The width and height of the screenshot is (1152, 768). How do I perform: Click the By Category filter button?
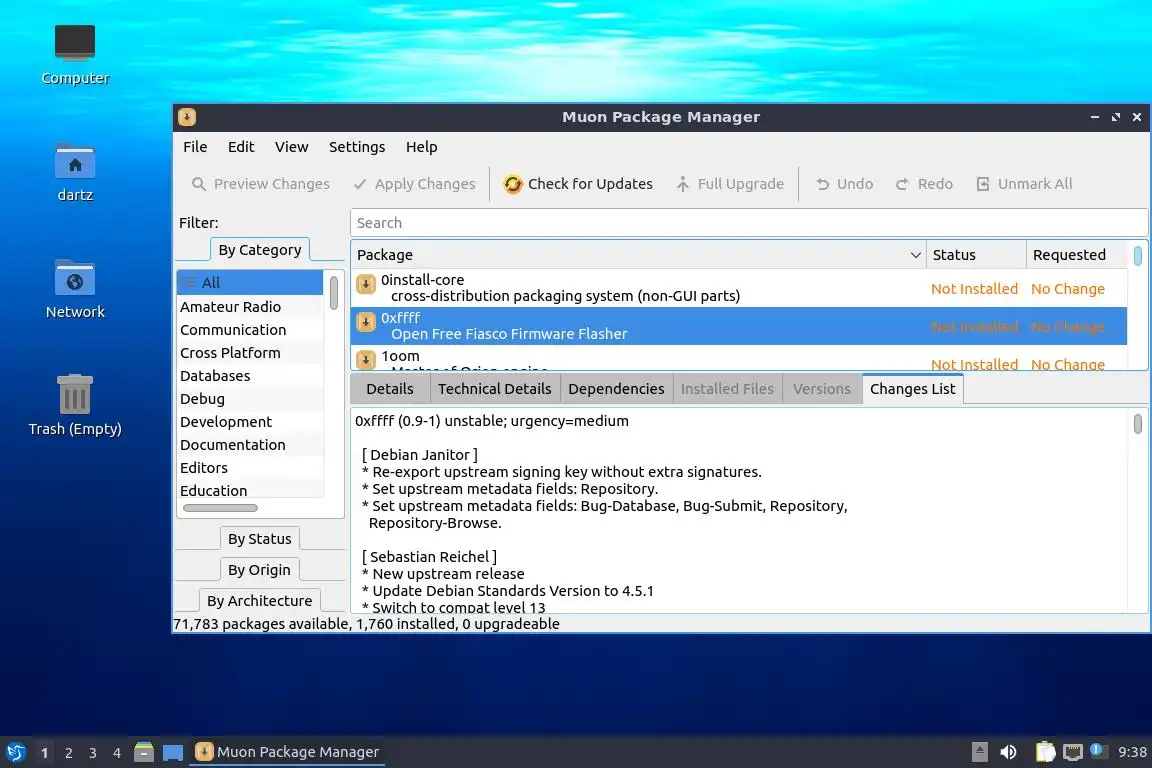click(x=260, y=250)
